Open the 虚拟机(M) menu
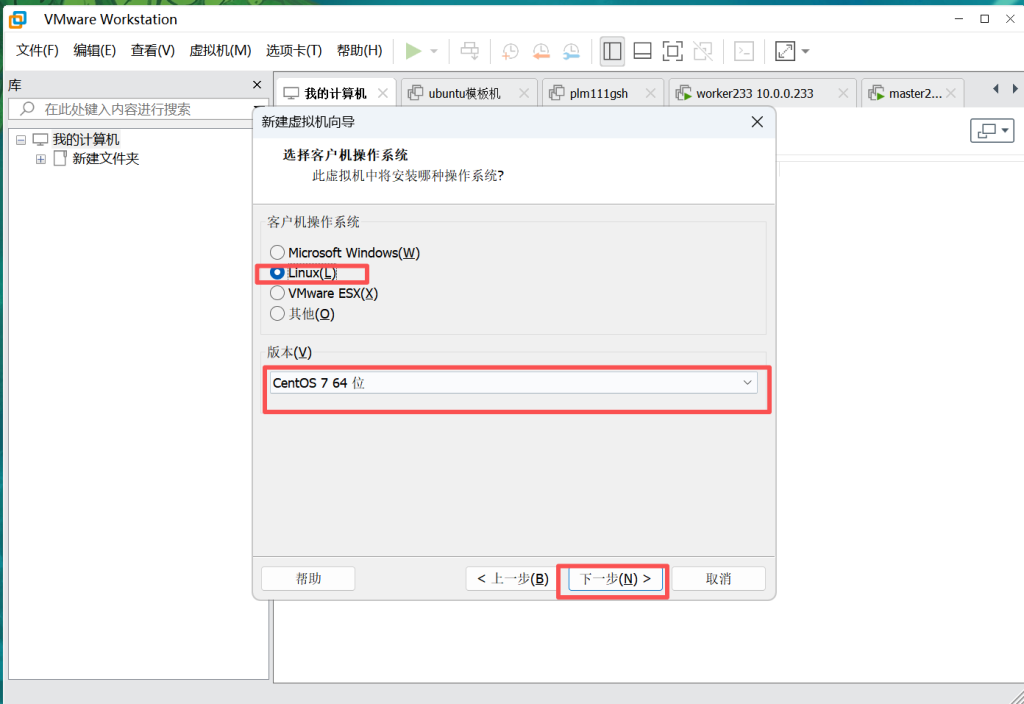 point(220,50)
